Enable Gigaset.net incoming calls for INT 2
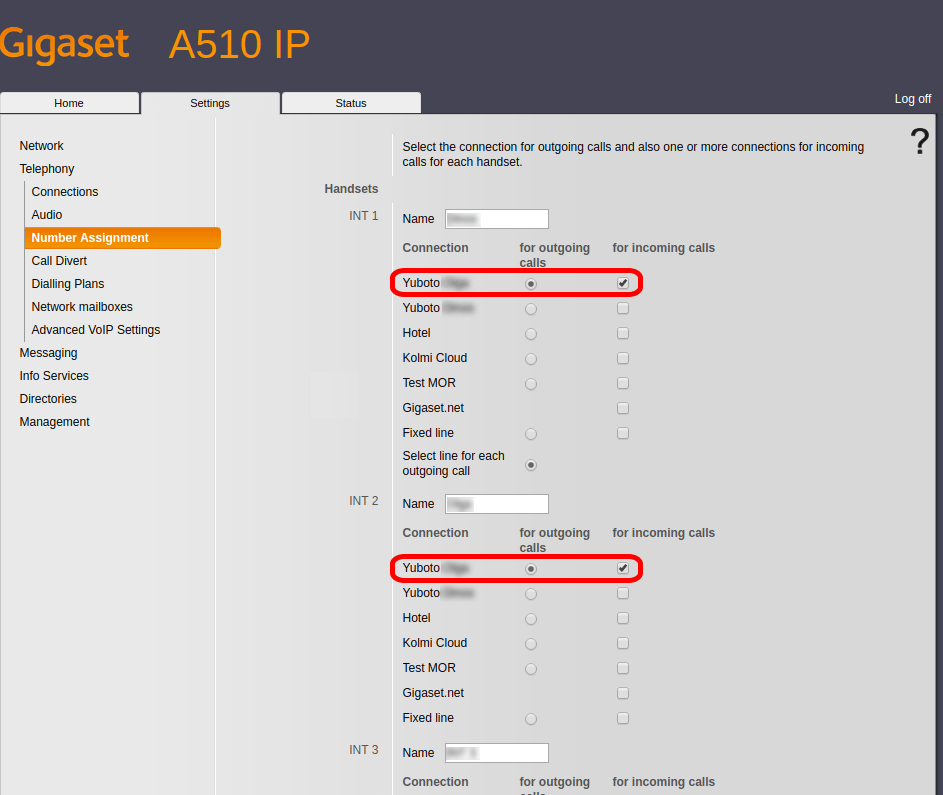 coord(622,693)
